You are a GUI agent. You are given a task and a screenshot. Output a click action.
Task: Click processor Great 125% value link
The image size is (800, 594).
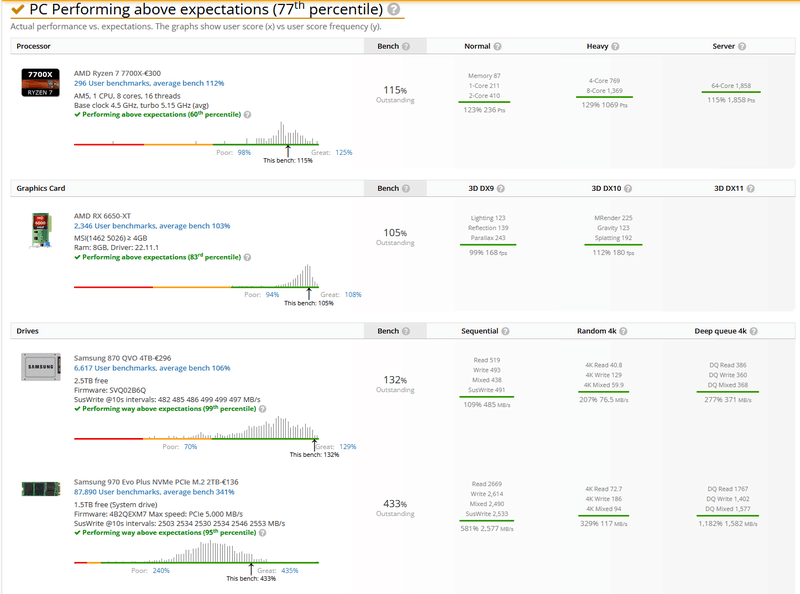pos(343,153)
